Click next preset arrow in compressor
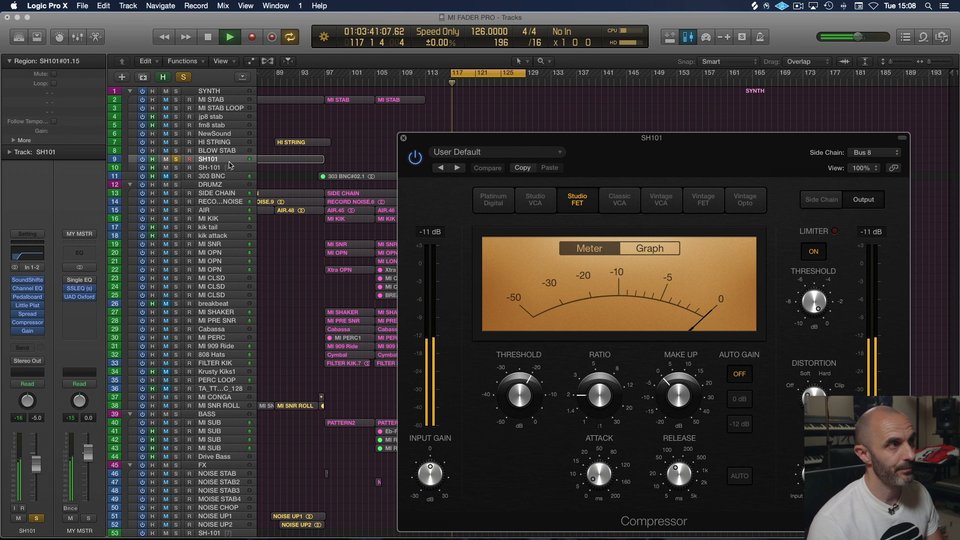The width and height of the screenshot is (960, 540). pos(457,168)
